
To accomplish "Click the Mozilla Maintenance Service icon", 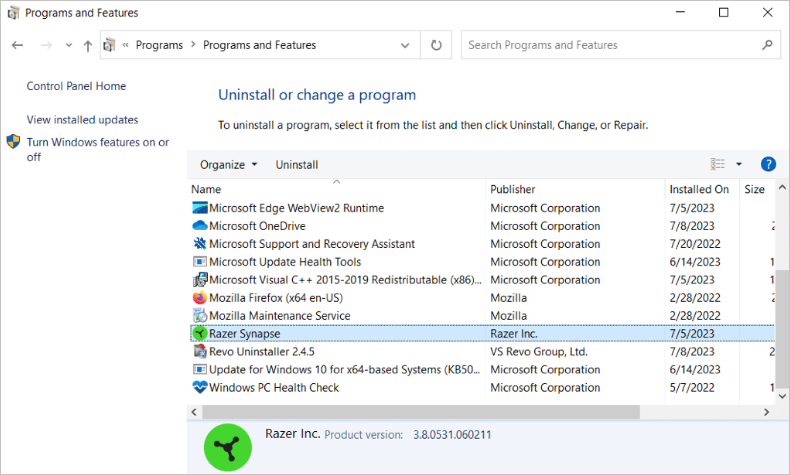I will tap(200, 315).
